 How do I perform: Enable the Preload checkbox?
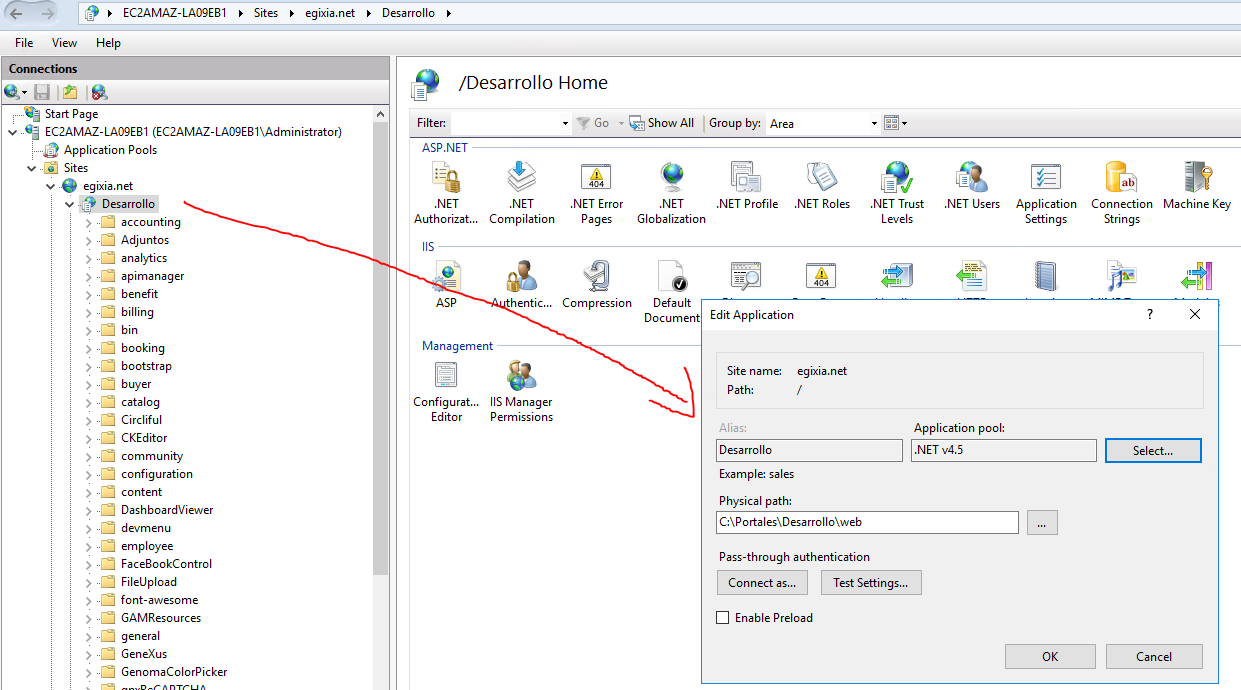point(723,618)
